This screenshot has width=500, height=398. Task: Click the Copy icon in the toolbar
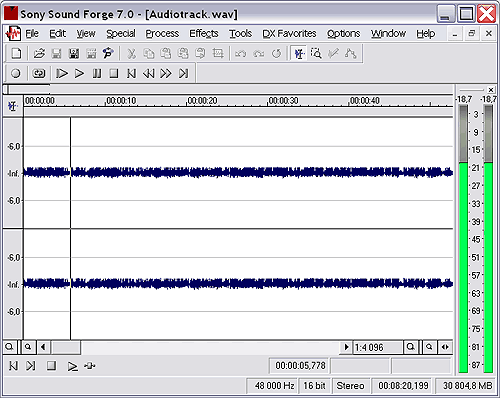[149, 53]
